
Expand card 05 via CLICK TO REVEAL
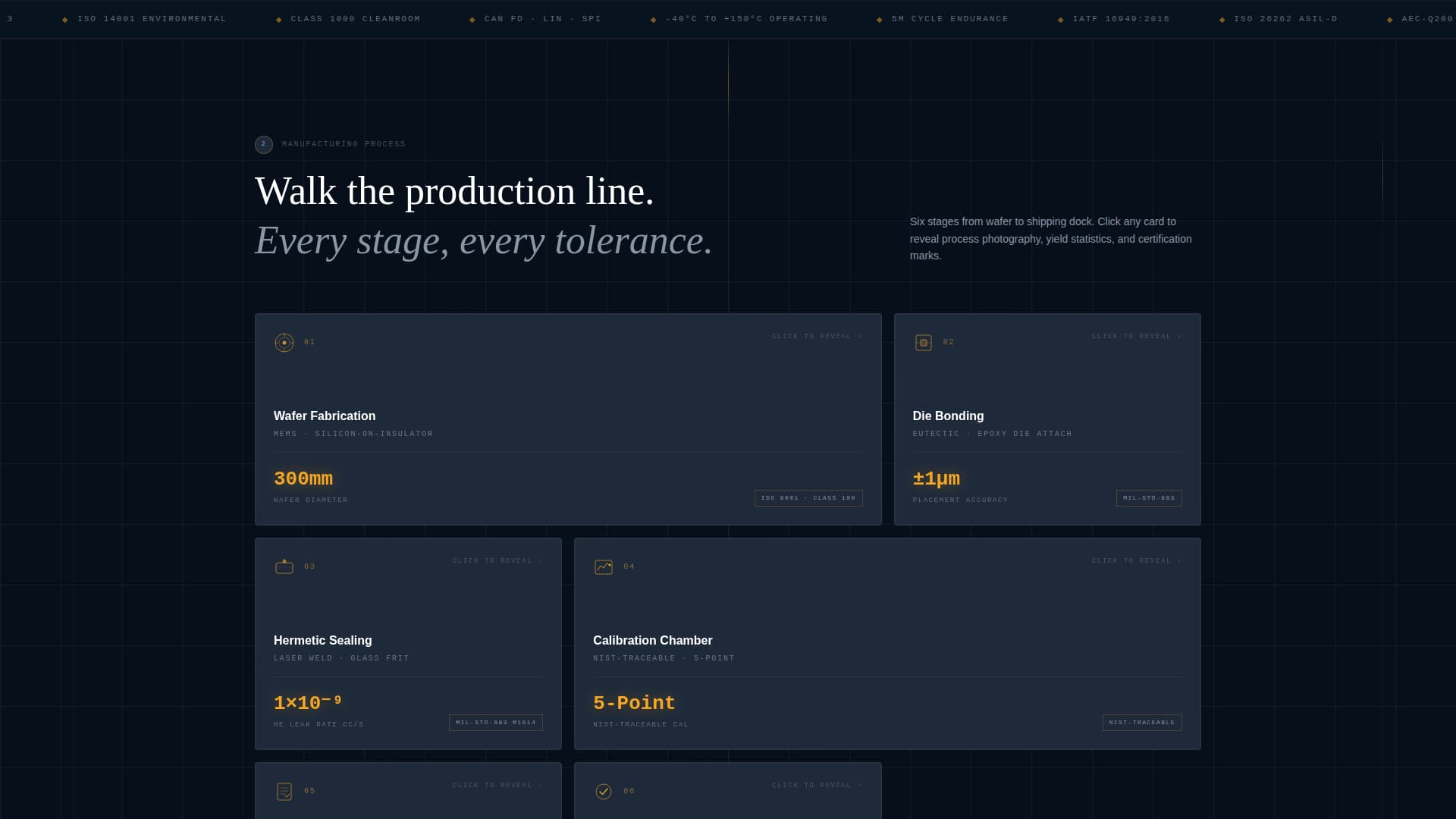(497, 785)
